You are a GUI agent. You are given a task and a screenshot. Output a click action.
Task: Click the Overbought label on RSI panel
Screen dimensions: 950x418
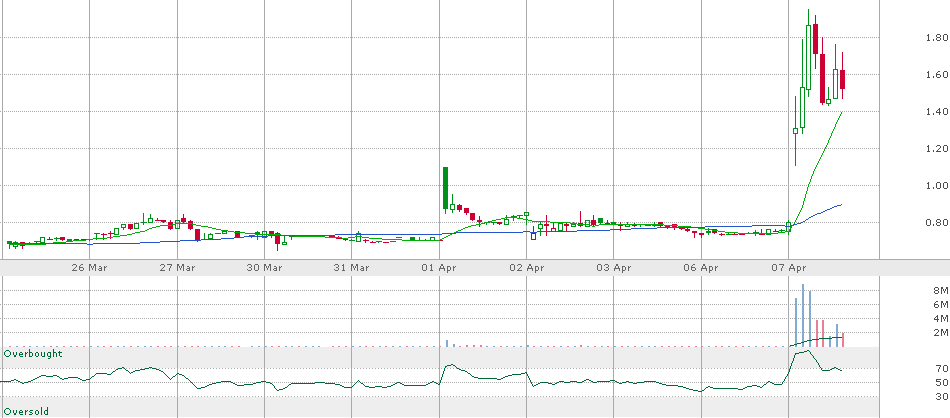[33, 353]
